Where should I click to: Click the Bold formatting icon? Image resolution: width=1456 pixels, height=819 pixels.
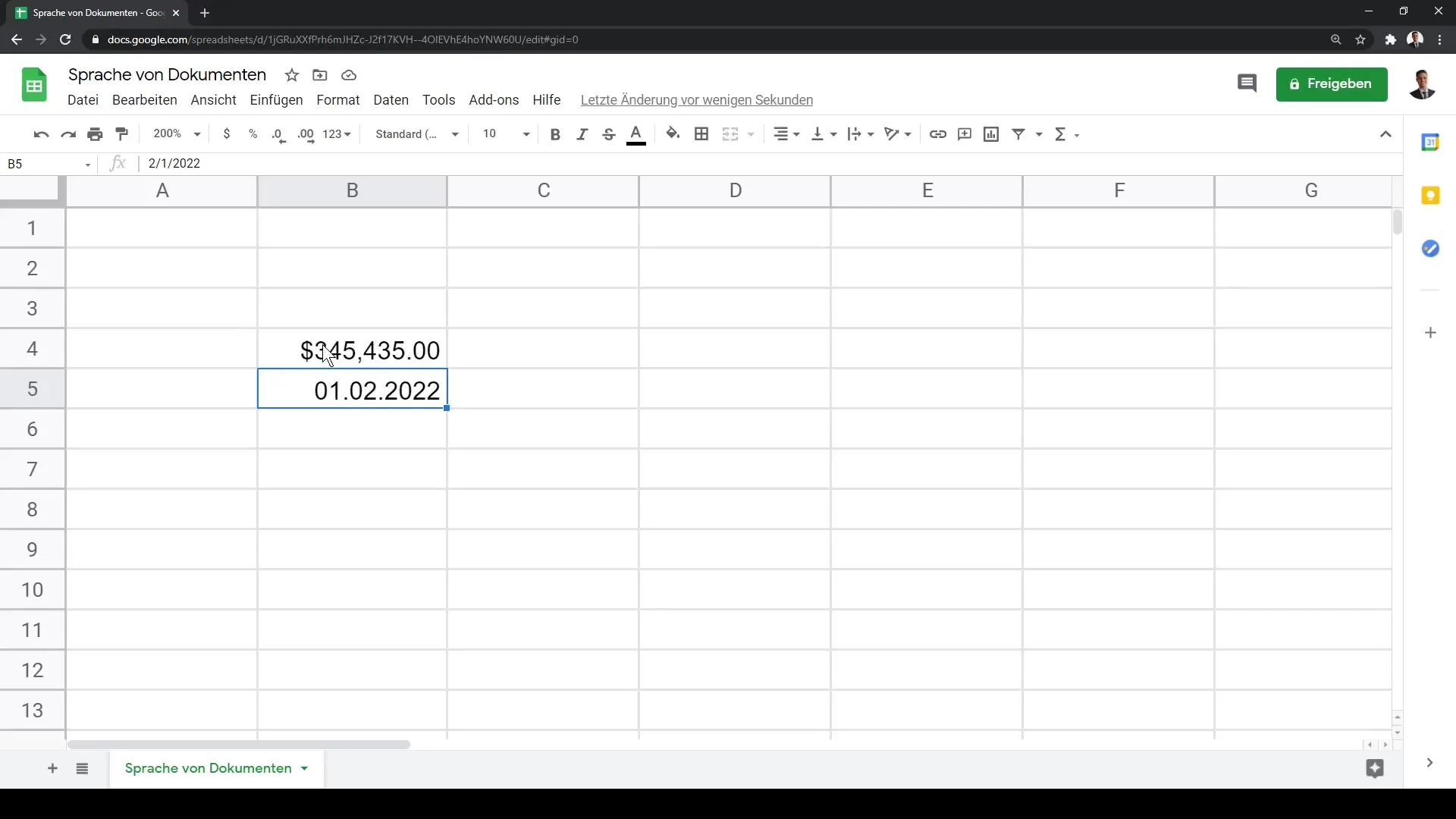pyautogui.click(x=555, y=133)
